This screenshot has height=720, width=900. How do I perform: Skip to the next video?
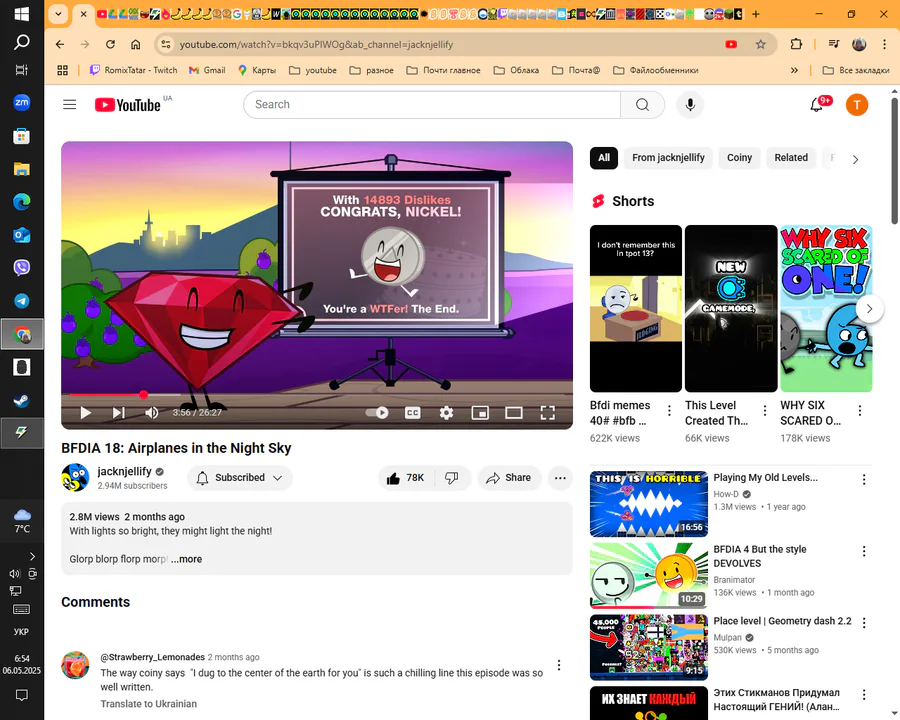point(118,413)
